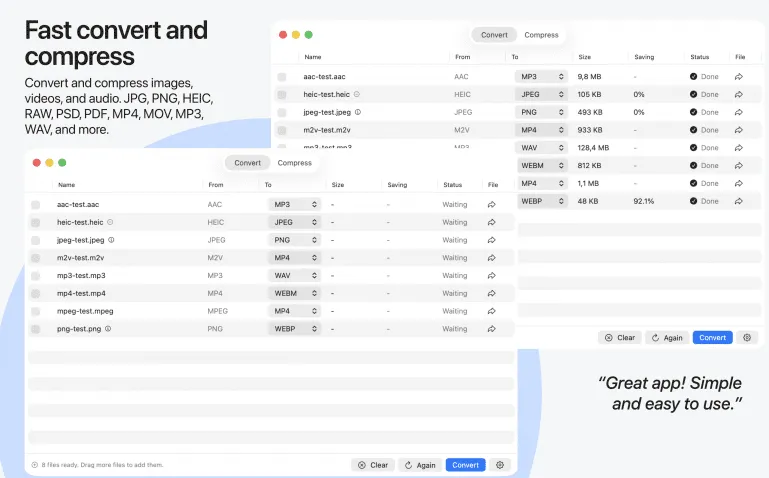The image size is (769, 478).
Task: Click Again button in front window
Action: 420,465
